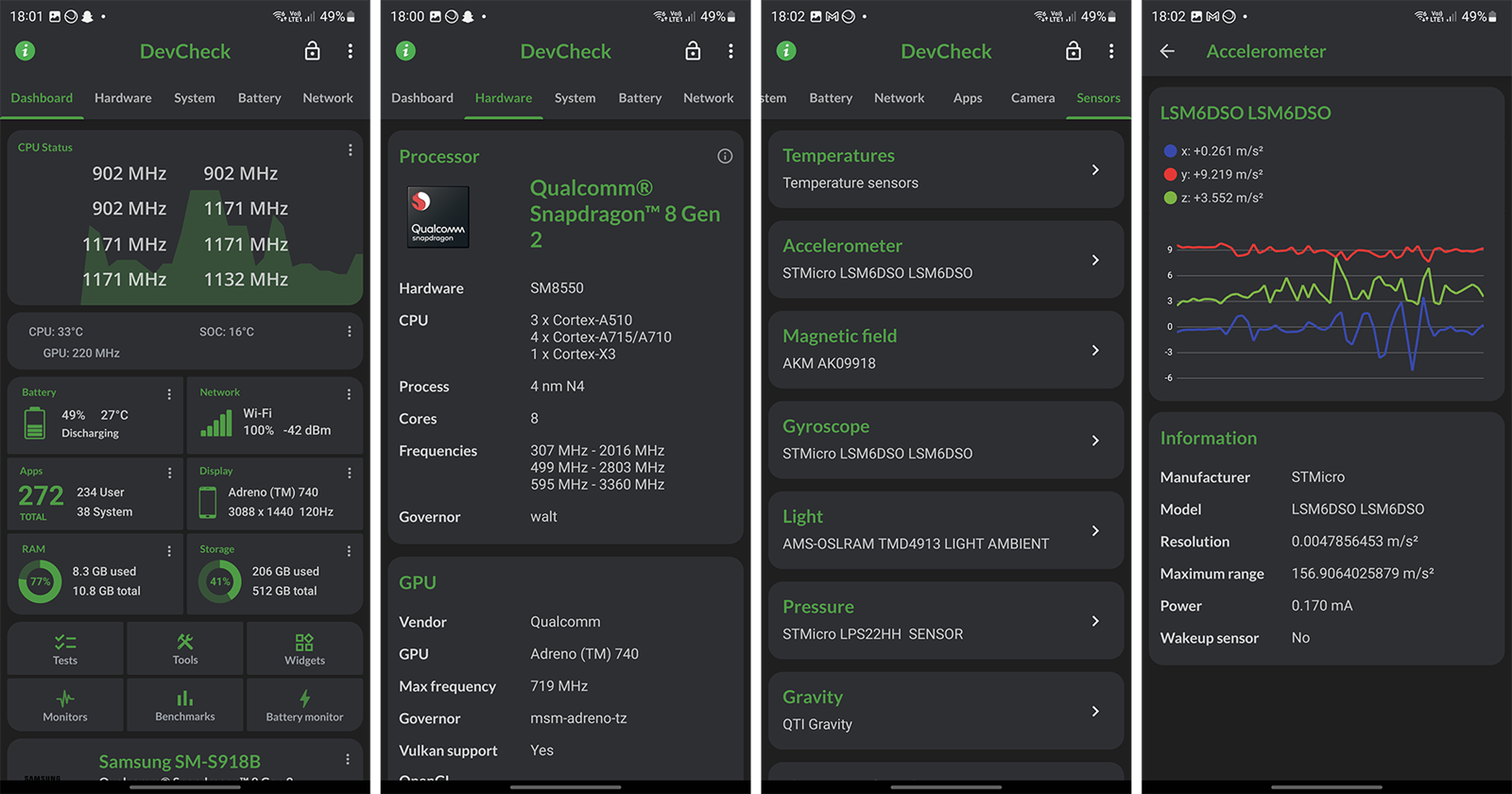This screenshot has height=794, width=1512.
Task: Tap the Adreno (TM) 740 GPU value
Action: tap(584, 654)
